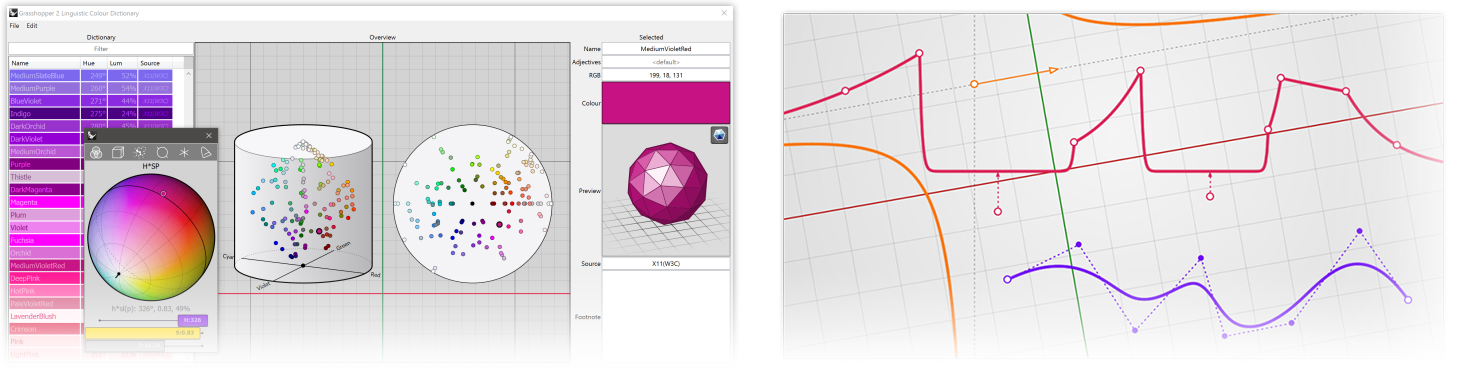Open the Edit menu
The height and width of the screenshot is (374, 1474).
[32, 25]
